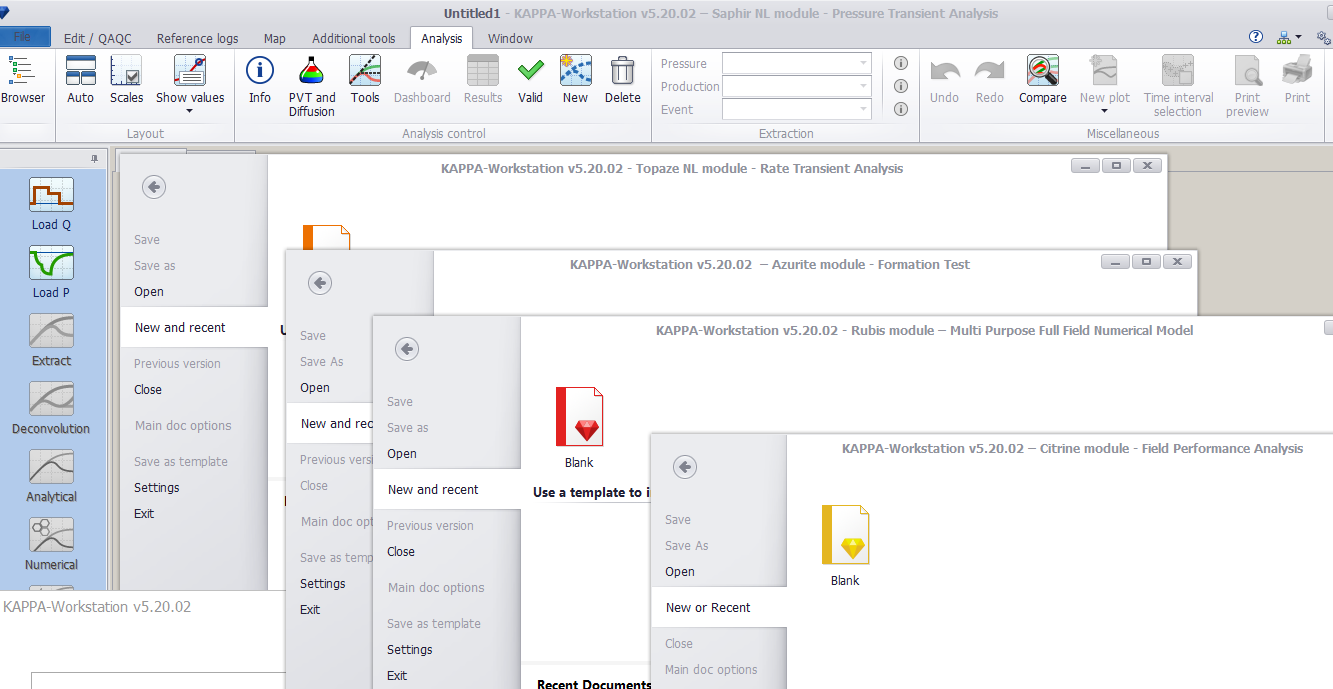Image resolution: width=1333 pixels, height=689 pixels.
Task: Switch to the Additional tools tab
Action: 354,38
